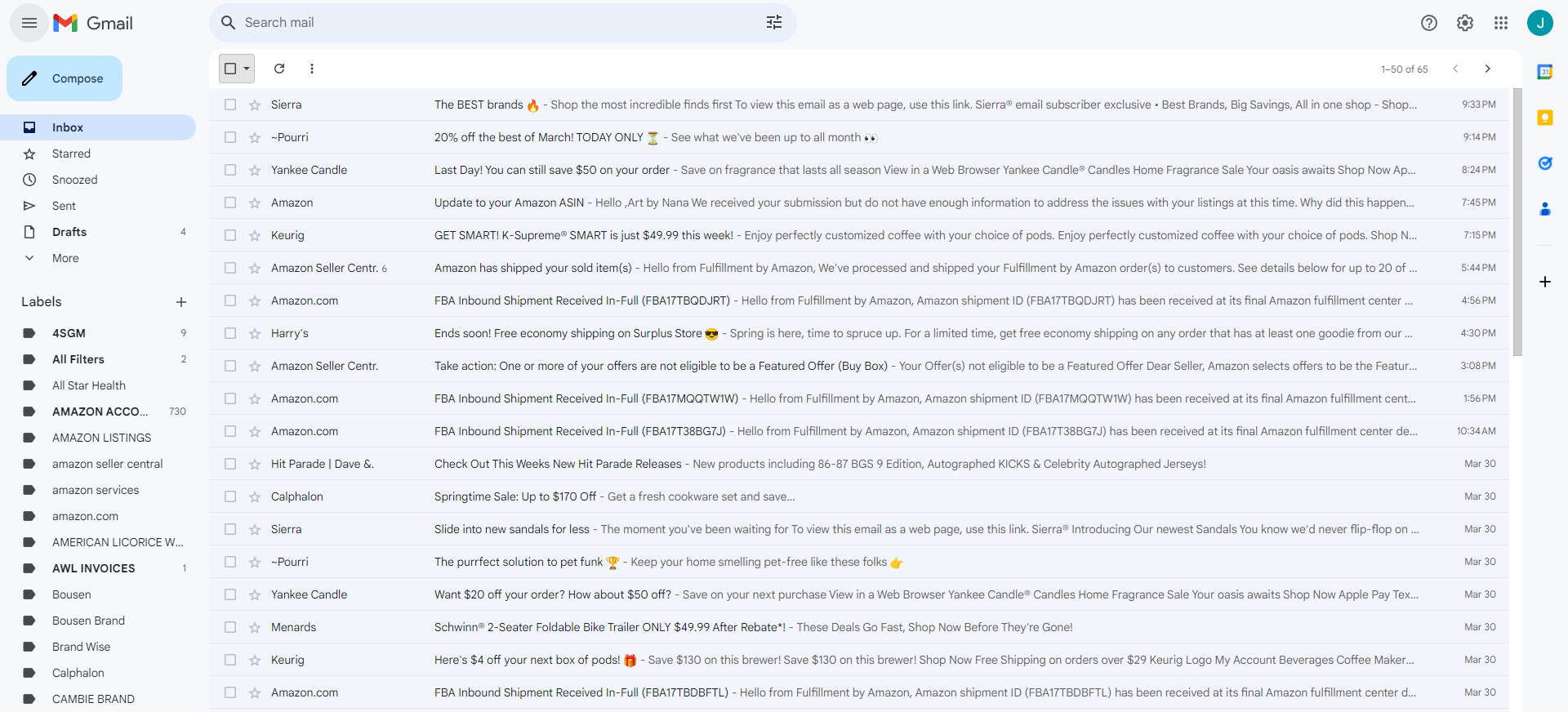Open the All Filters label
Screen dimensions: 1568x712
(x=98, y=359)
